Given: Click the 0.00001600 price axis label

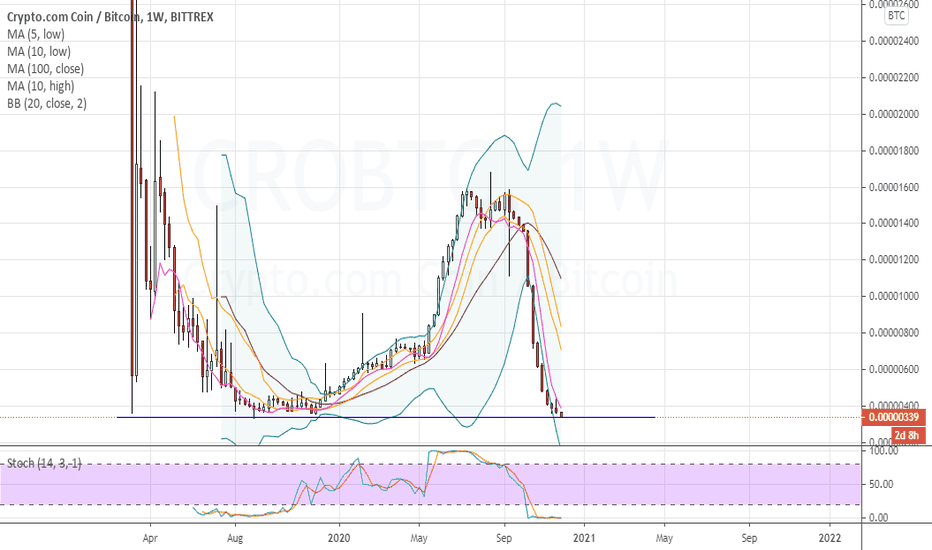Looking at the screenshot, I should point(893,187).
